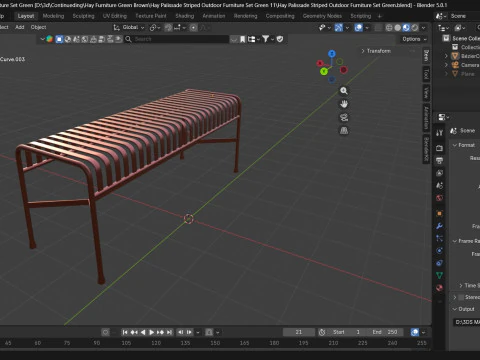This screenshot has height=360, width=480.
Task: Open the shading options dropdown arrow
Action: tap(424, 28)
